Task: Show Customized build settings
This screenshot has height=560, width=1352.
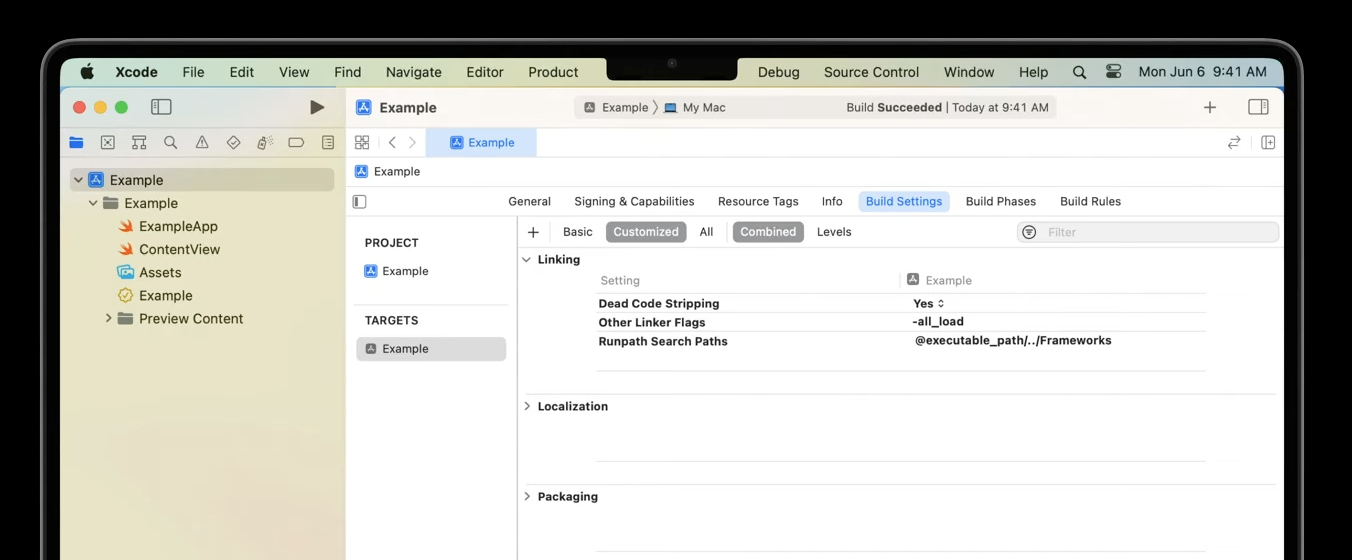Action: point(646,232)
